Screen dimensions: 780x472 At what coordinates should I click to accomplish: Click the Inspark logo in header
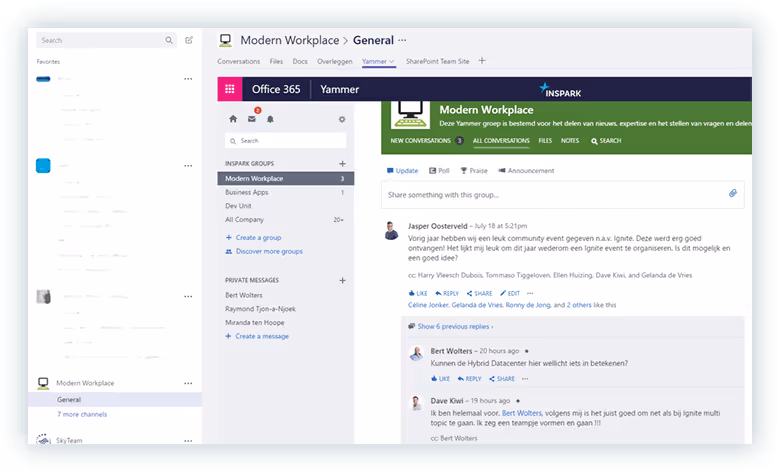coord(560,90)
